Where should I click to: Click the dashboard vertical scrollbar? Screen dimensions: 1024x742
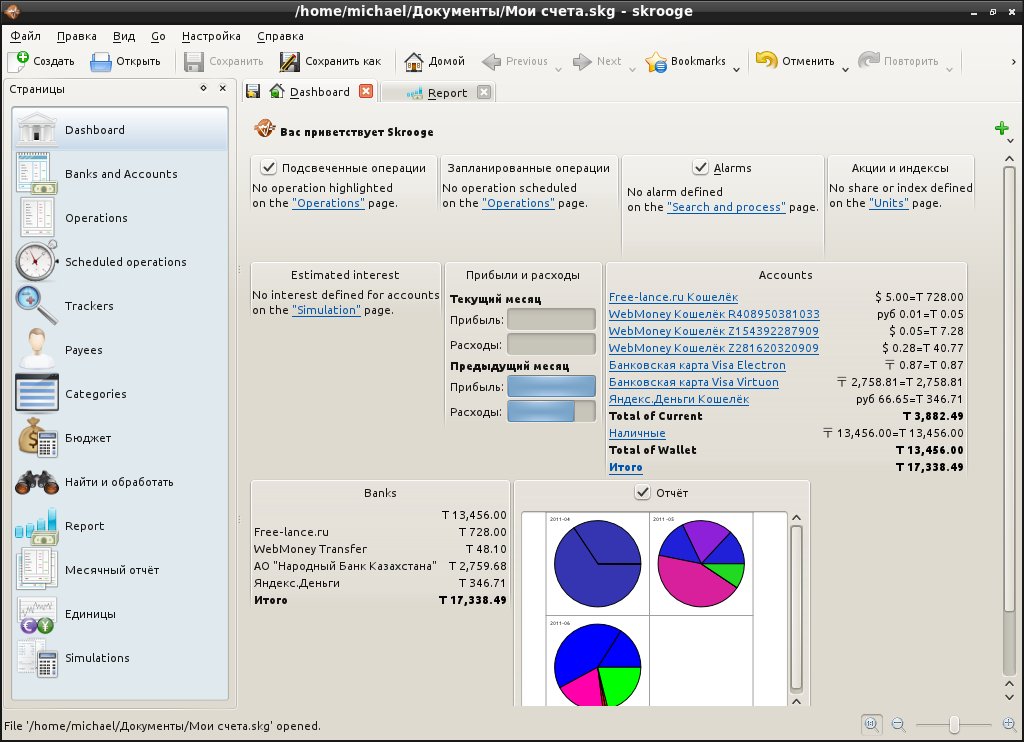1009,421
